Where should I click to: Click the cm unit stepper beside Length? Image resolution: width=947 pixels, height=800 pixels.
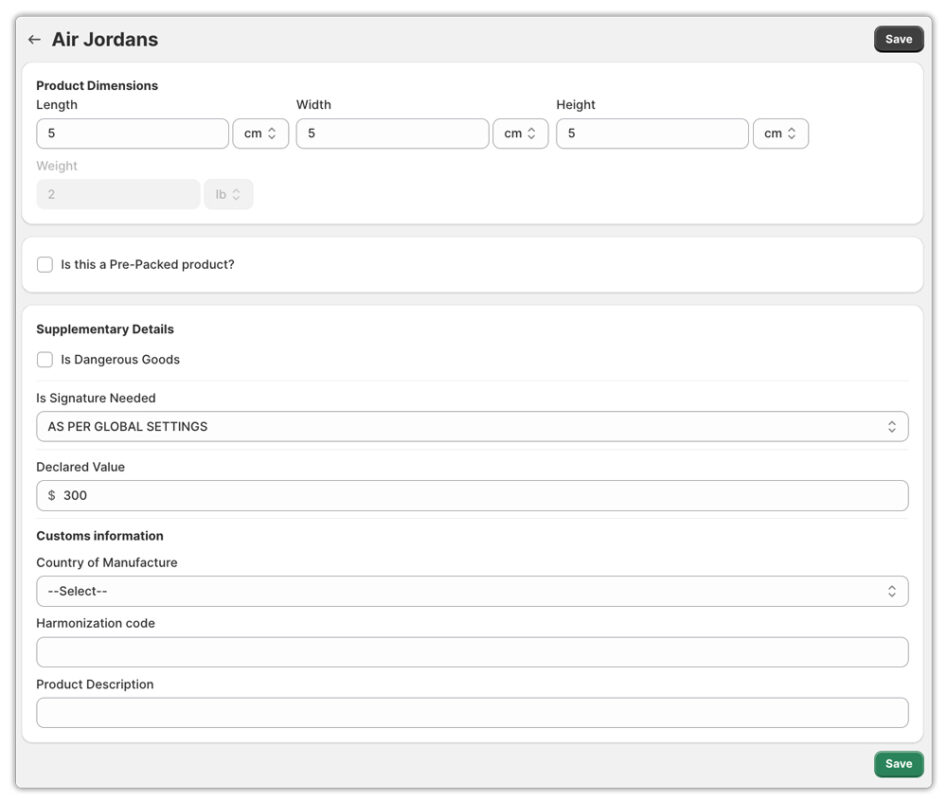(x=260, y=133)
